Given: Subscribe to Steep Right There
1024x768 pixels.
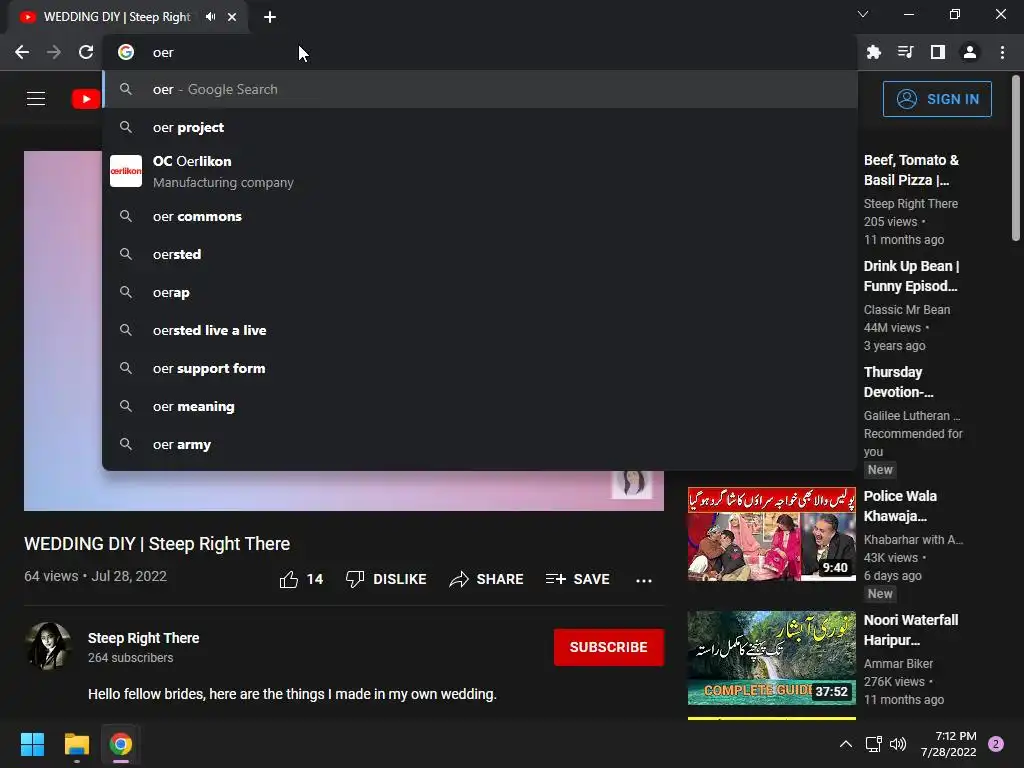Looking at the screenshot, I should click(x=609, y=647).
